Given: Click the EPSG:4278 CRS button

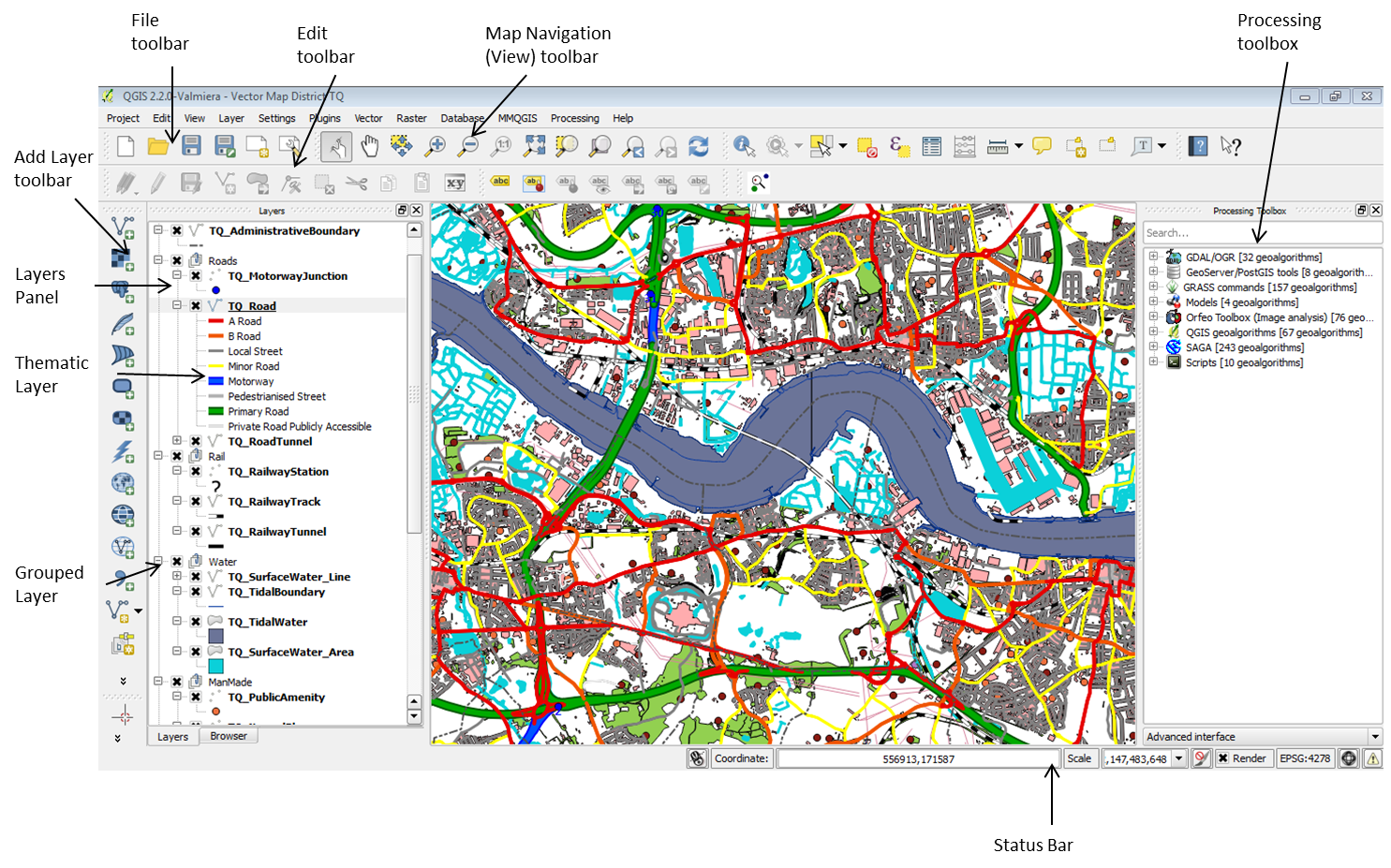Looking at the screenshot, I should coord(1305,758).
